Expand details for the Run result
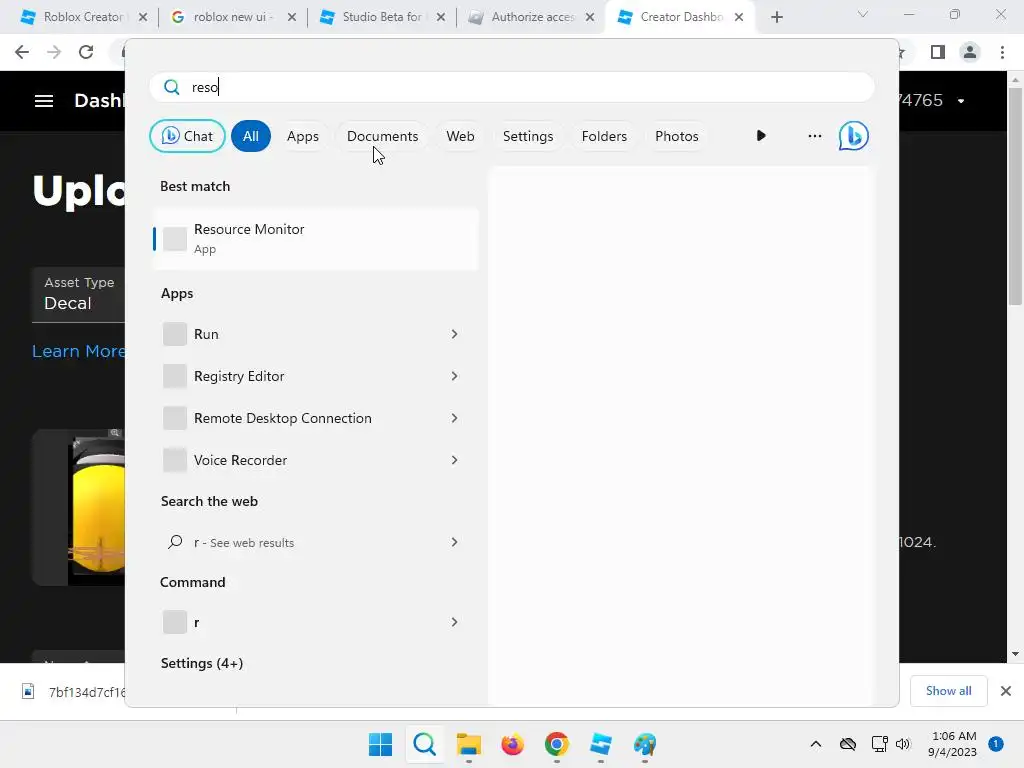This screenshot has width=1024, height=768. click(455, 334)
